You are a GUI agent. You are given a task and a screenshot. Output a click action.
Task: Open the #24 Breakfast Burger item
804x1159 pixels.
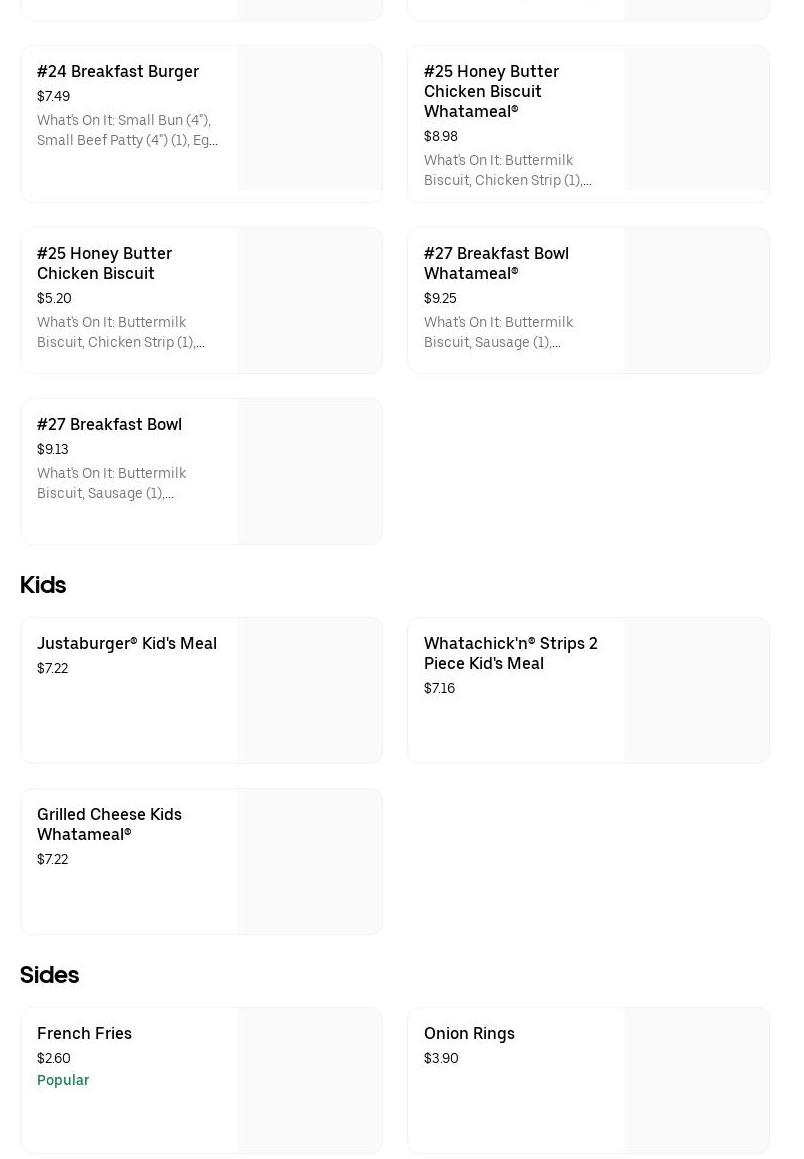pyautogui.click(x=118, y=71)
